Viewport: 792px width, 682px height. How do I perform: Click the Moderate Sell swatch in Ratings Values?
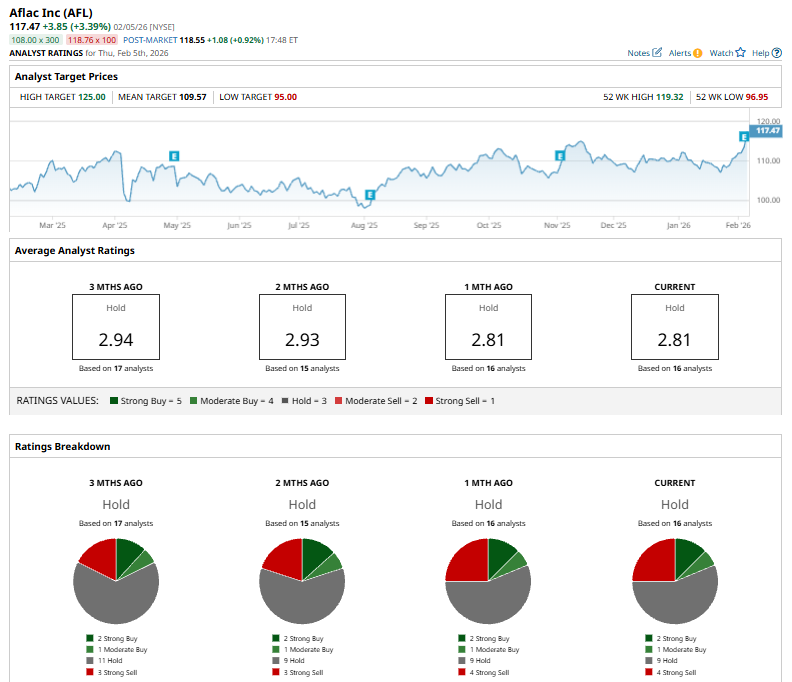pos(338,401)
